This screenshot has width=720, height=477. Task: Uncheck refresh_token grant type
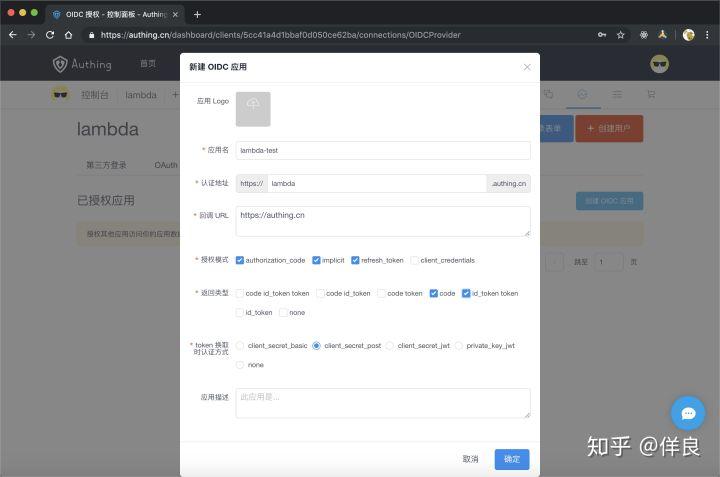point(355,260)
